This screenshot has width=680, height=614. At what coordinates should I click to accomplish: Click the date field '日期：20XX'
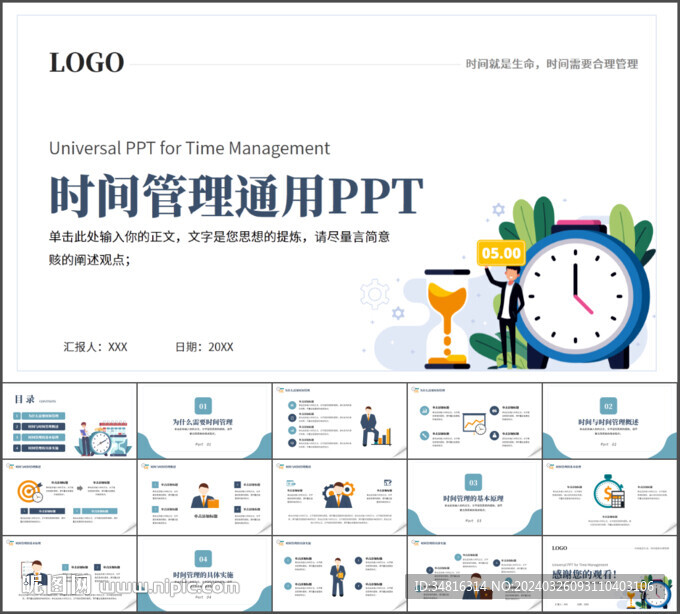click(204, 347)
